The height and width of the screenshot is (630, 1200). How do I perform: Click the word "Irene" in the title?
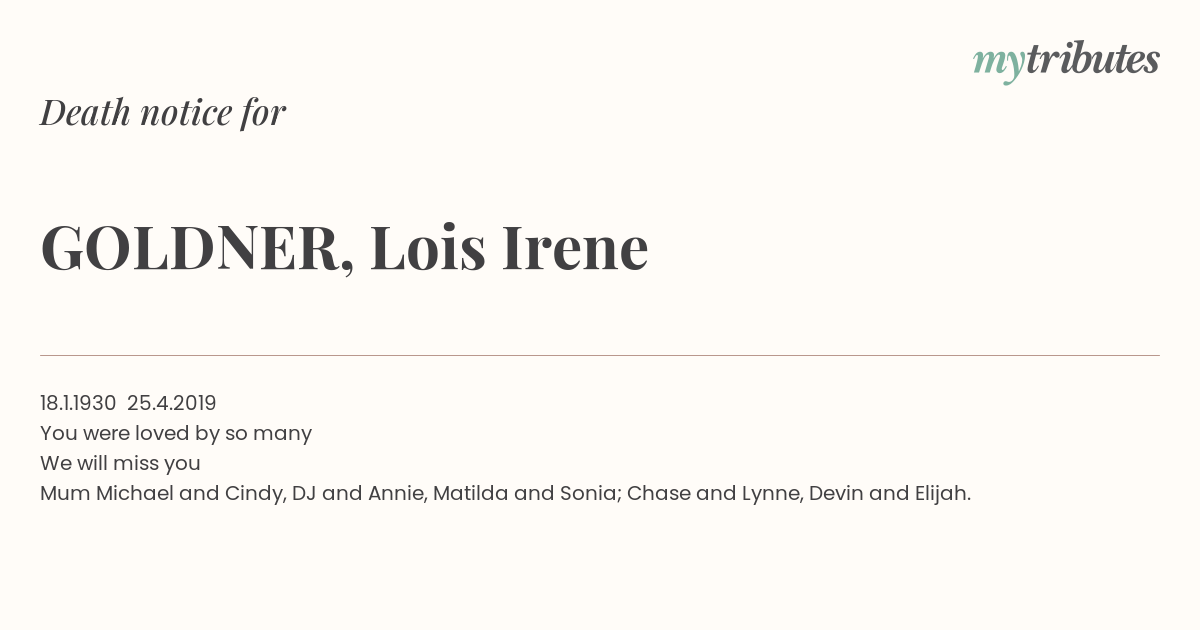[x=575, y=247]
